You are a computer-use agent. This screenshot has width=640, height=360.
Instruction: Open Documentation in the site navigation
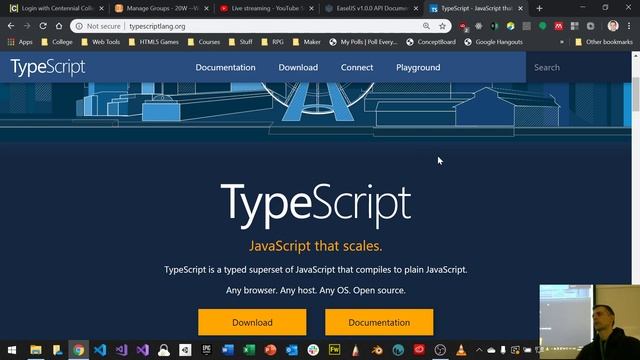225,67
